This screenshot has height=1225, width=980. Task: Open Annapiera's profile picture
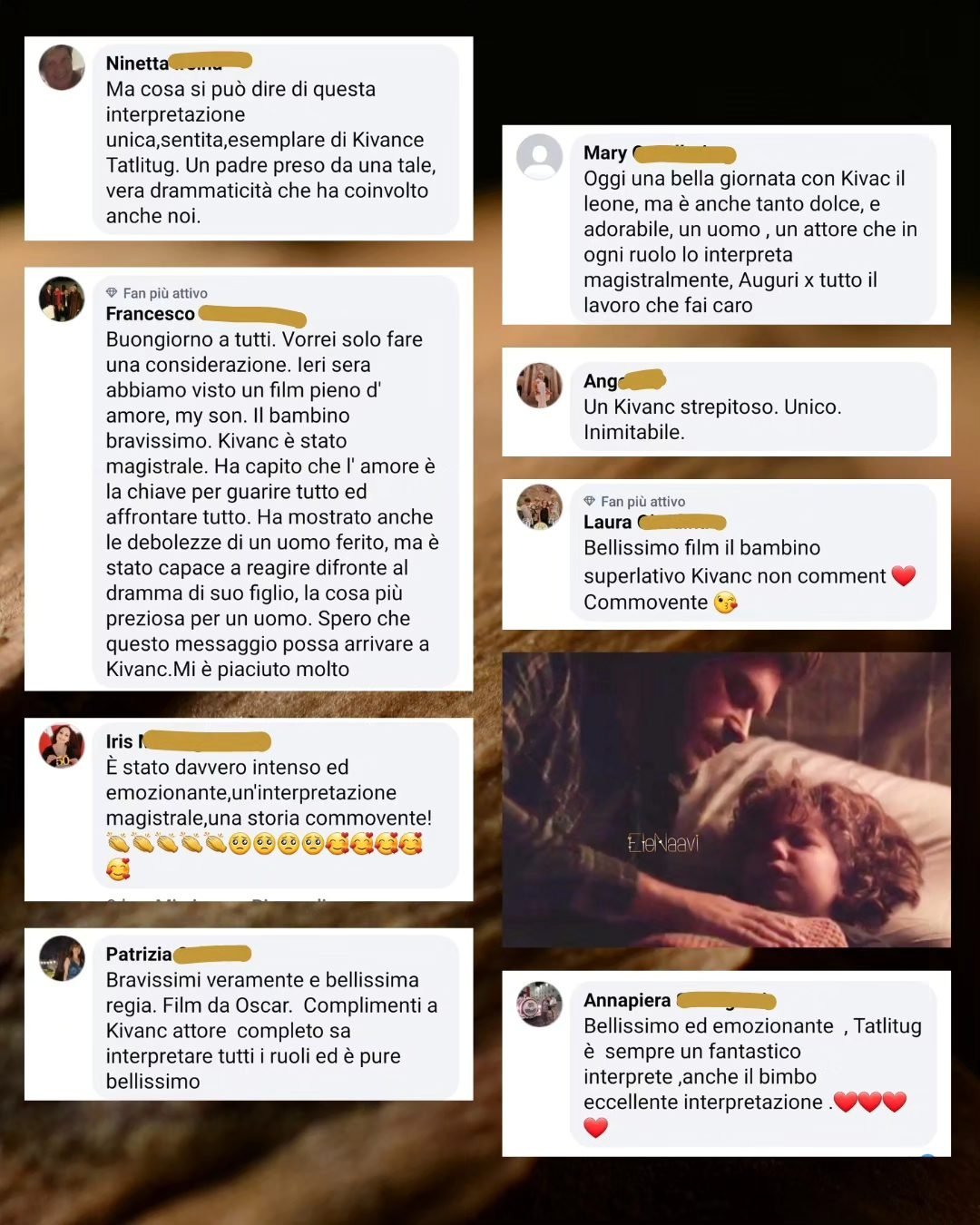[539, 1004]
